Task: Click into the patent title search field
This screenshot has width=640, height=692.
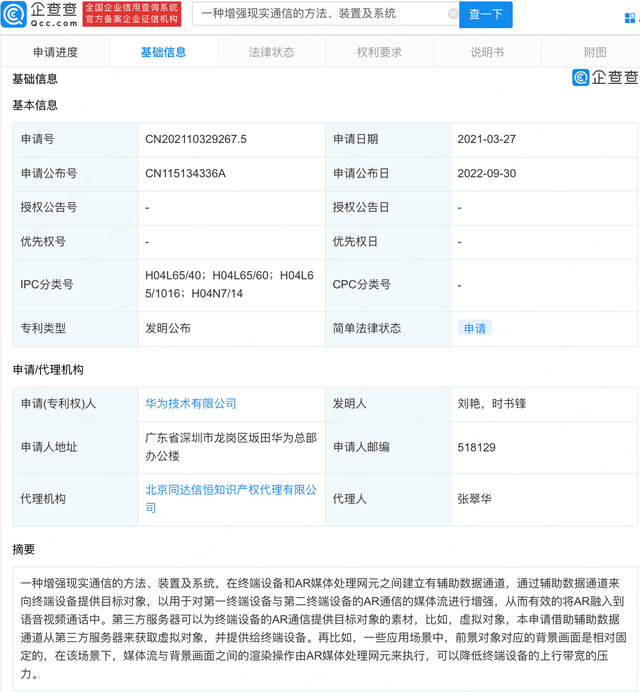Action: tap(320, 14)
